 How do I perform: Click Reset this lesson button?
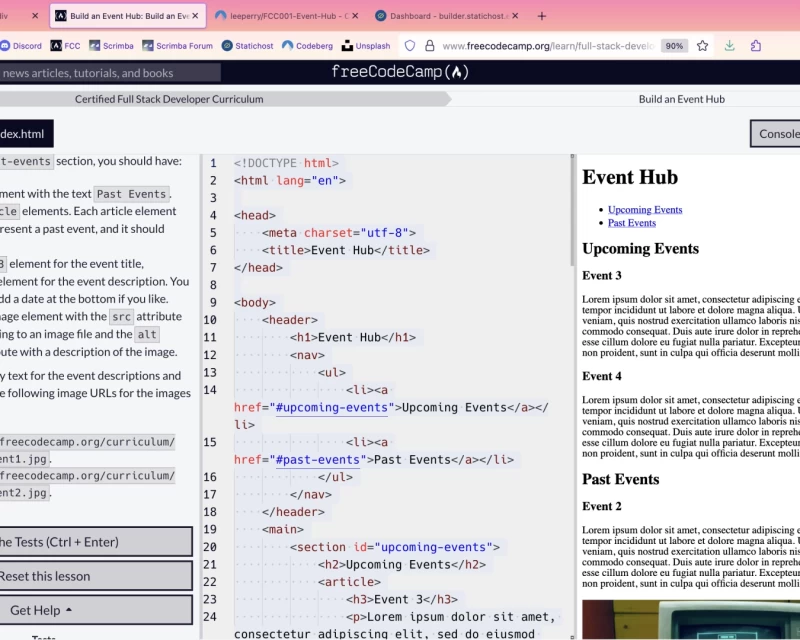(95, 576)
